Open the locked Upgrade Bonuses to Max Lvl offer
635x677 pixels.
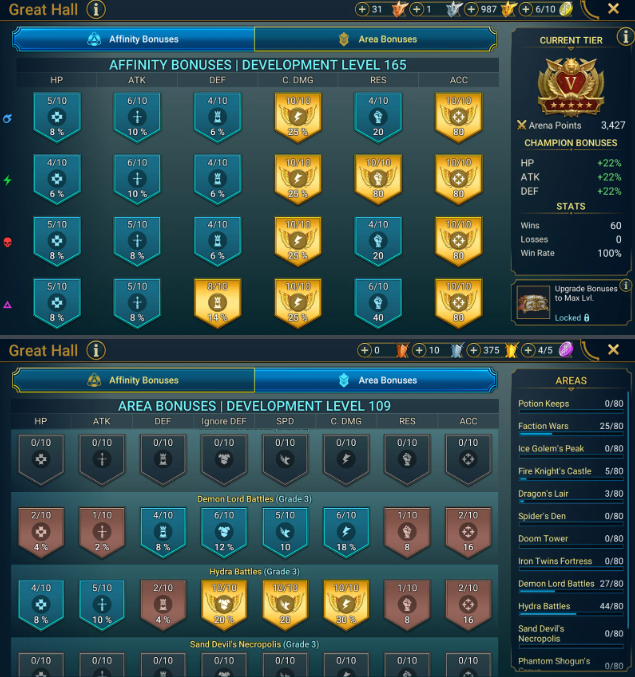tap(571, 303)
